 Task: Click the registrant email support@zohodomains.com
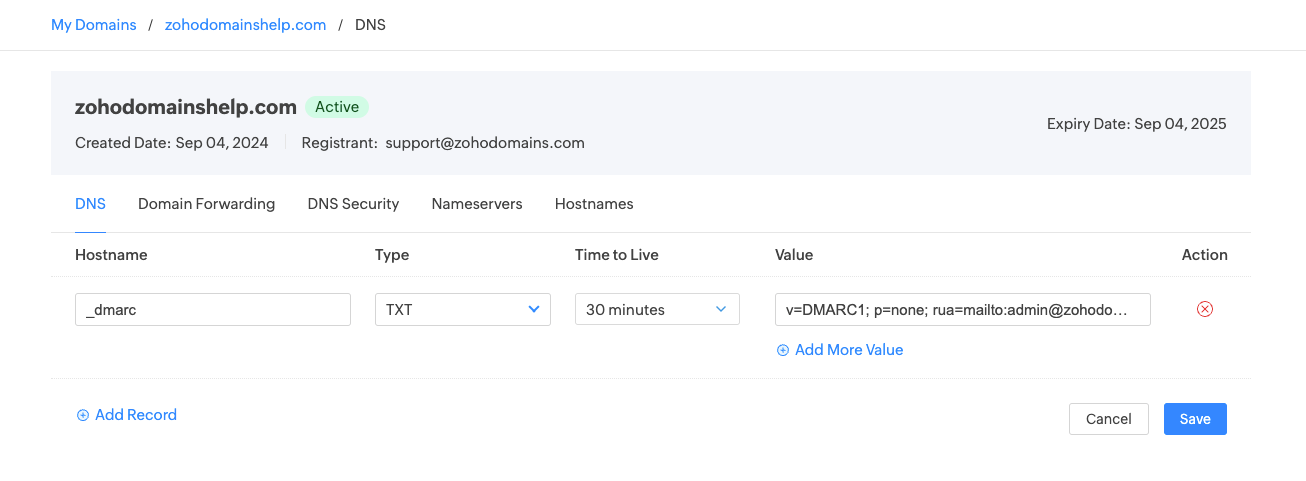(x=485, y=142)
